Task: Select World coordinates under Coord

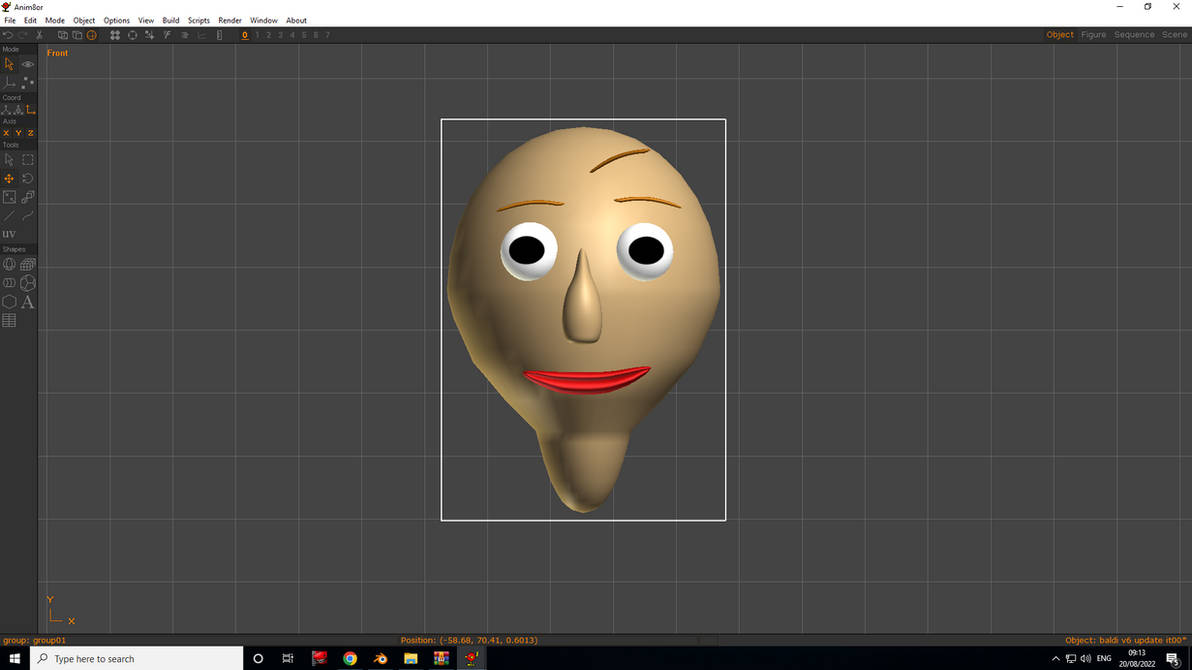Action: coord(6,110)
